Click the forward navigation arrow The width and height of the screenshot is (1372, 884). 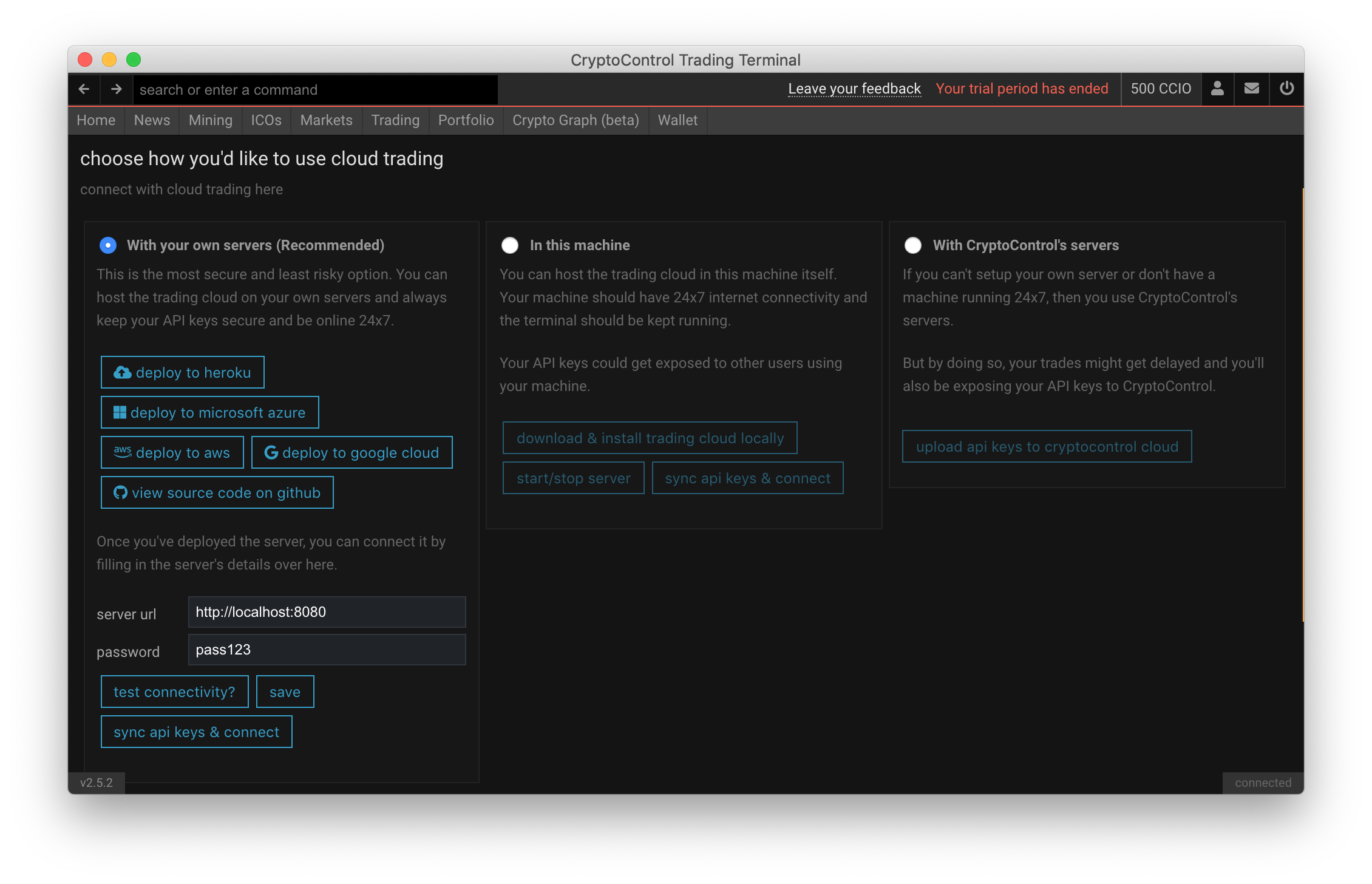click(x=117, y=89)
